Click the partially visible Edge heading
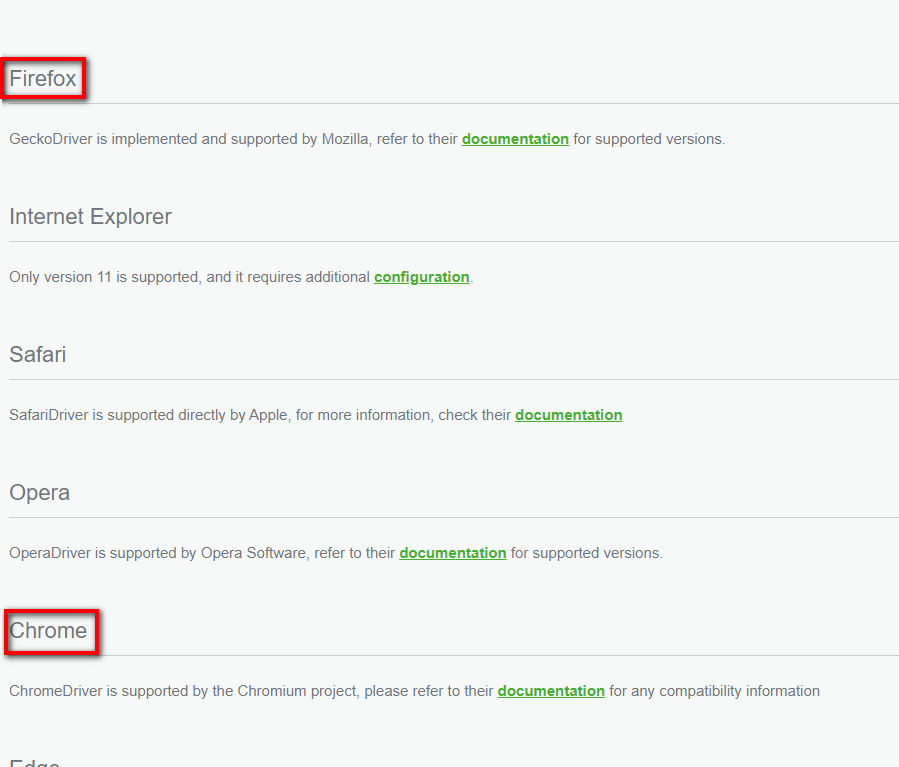 (35, 763)
